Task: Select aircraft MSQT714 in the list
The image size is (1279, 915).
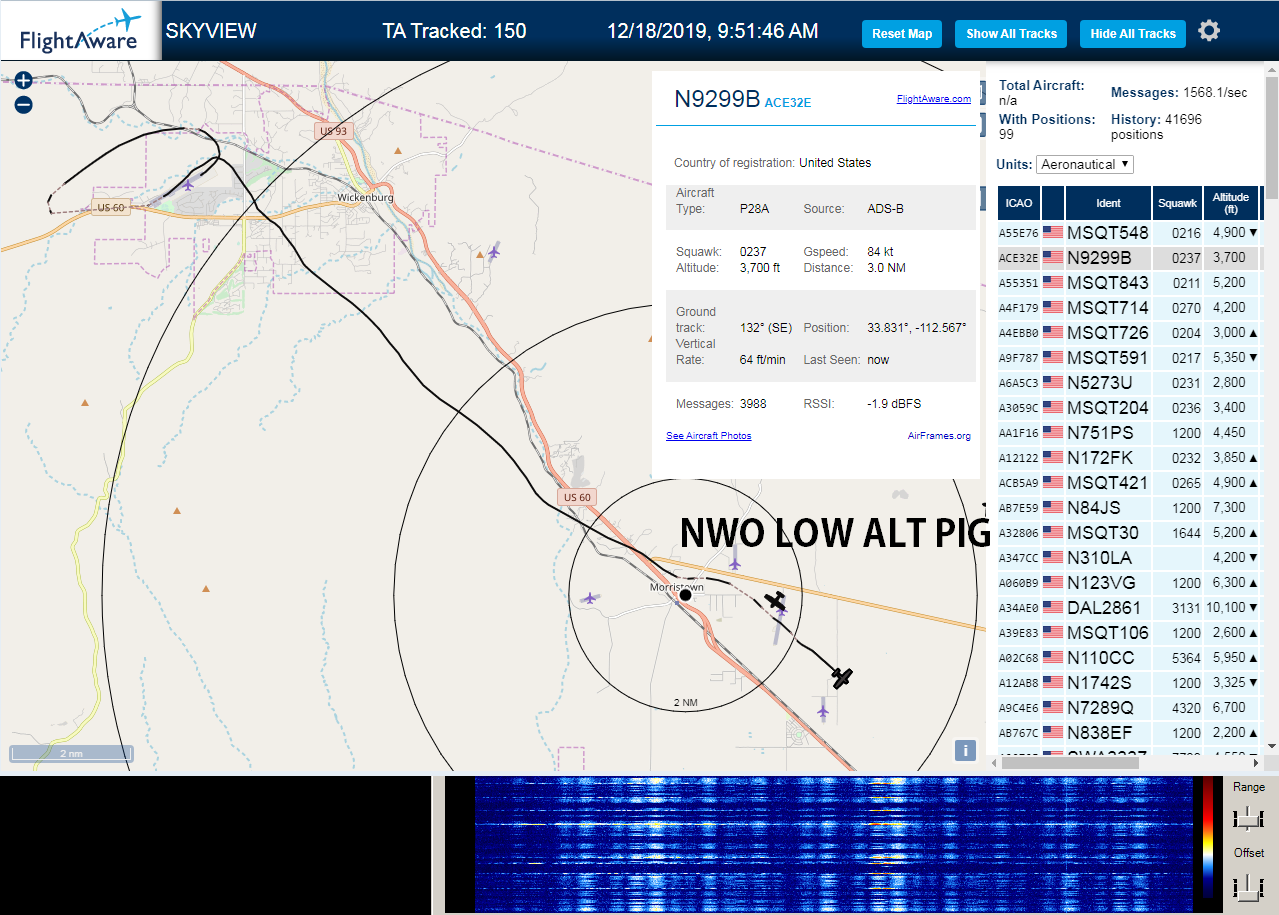Action: pyautogui.click(x=1128, y=307)
